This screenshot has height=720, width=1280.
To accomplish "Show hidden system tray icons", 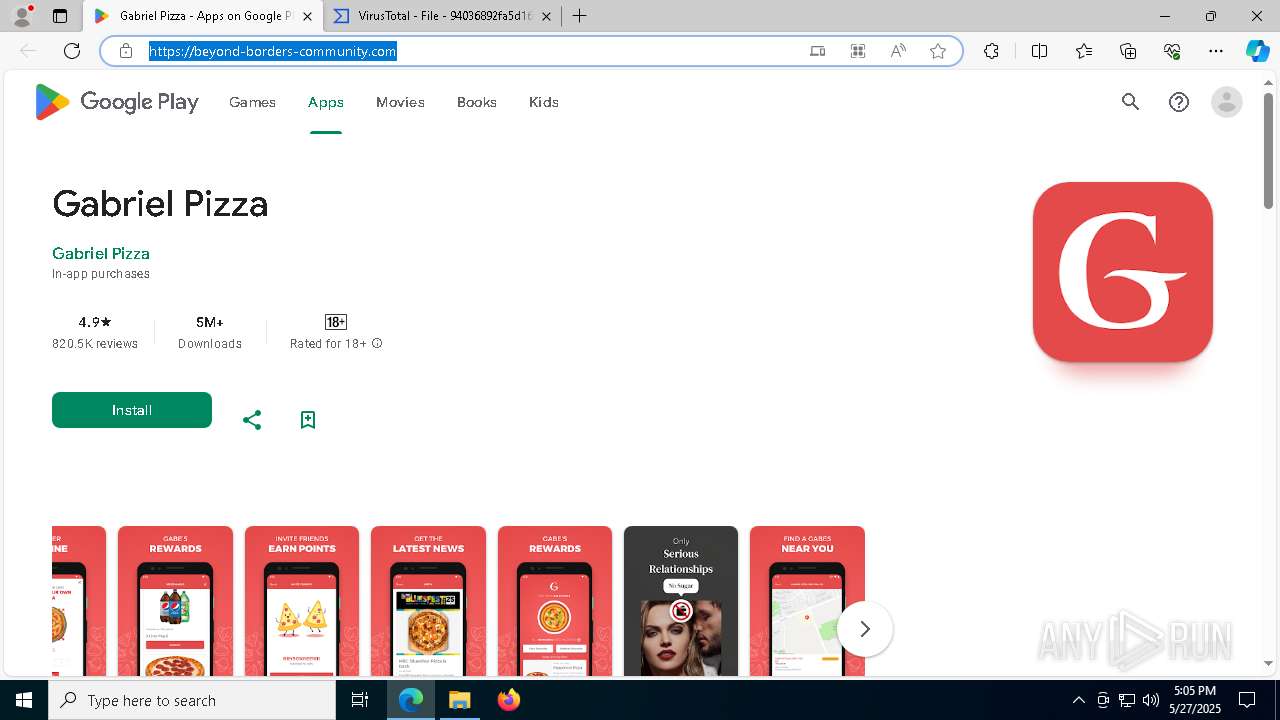I will (x=1078, y=700).
